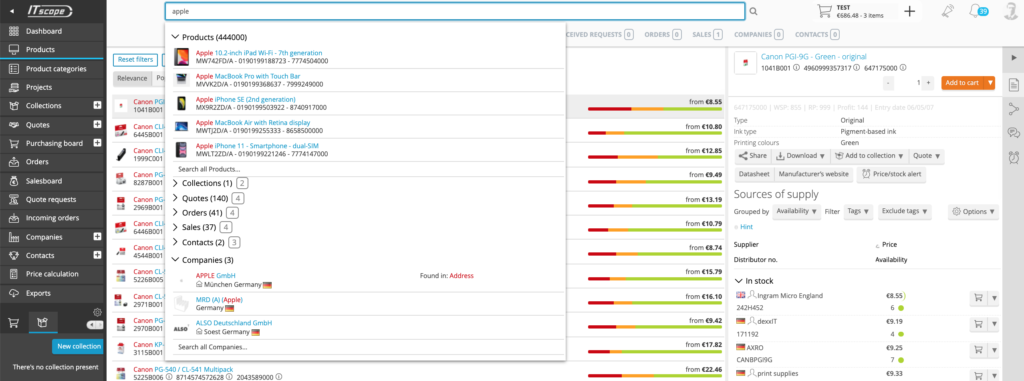Open the alarm clock side panel icon
This screenshot has height=381, width=1024.
(1014, 156)
